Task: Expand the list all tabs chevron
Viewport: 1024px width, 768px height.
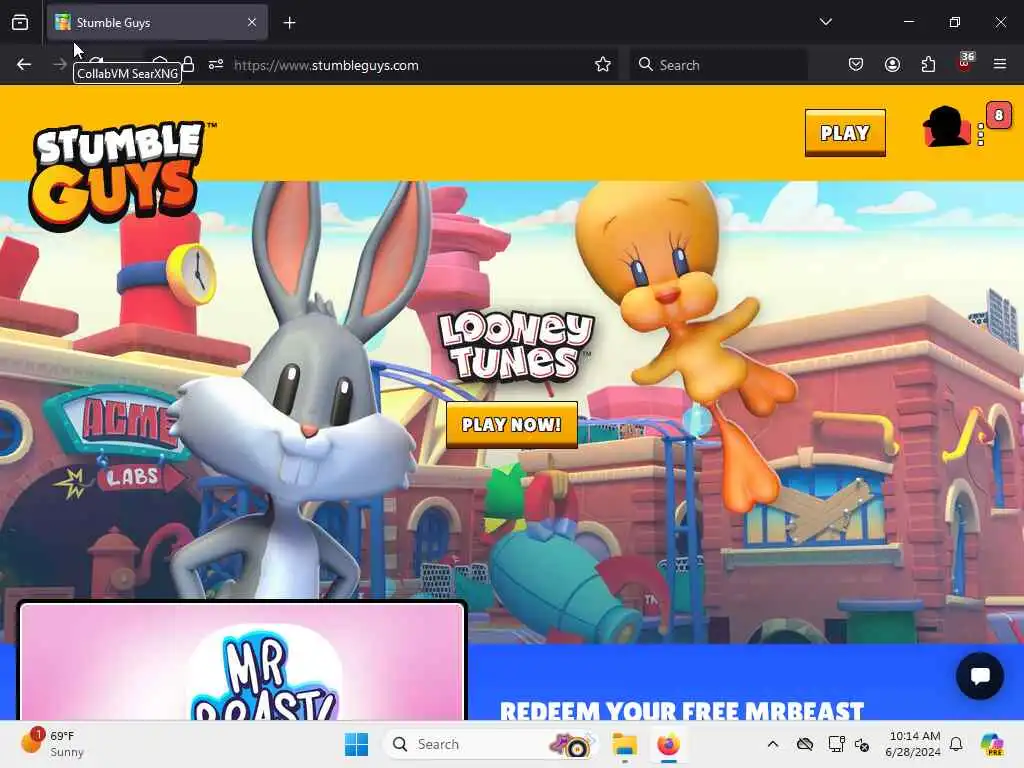Action: (x=825, y=22)
